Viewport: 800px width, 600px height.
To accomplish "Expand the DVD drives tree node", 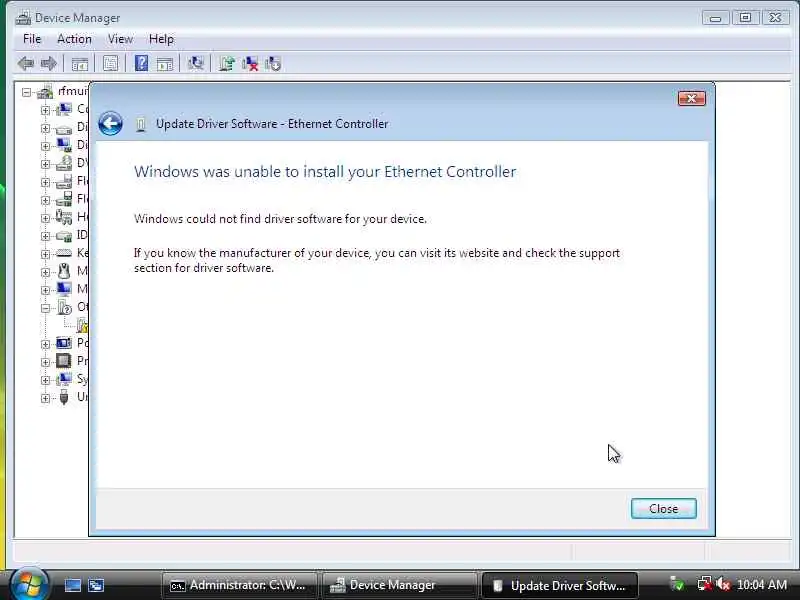I will point(45,164).
